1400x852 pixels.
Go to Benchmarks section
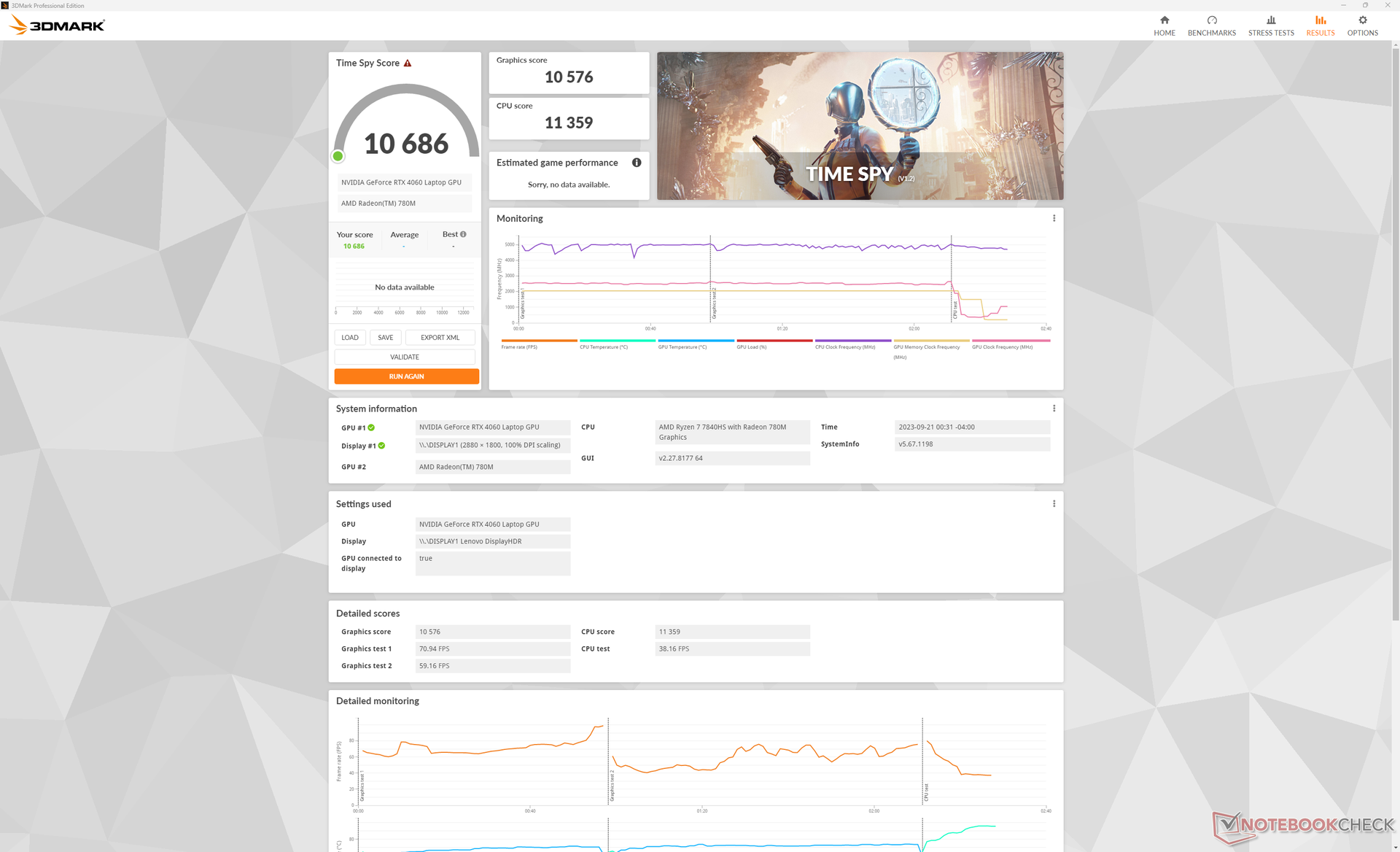[1211, 26]
